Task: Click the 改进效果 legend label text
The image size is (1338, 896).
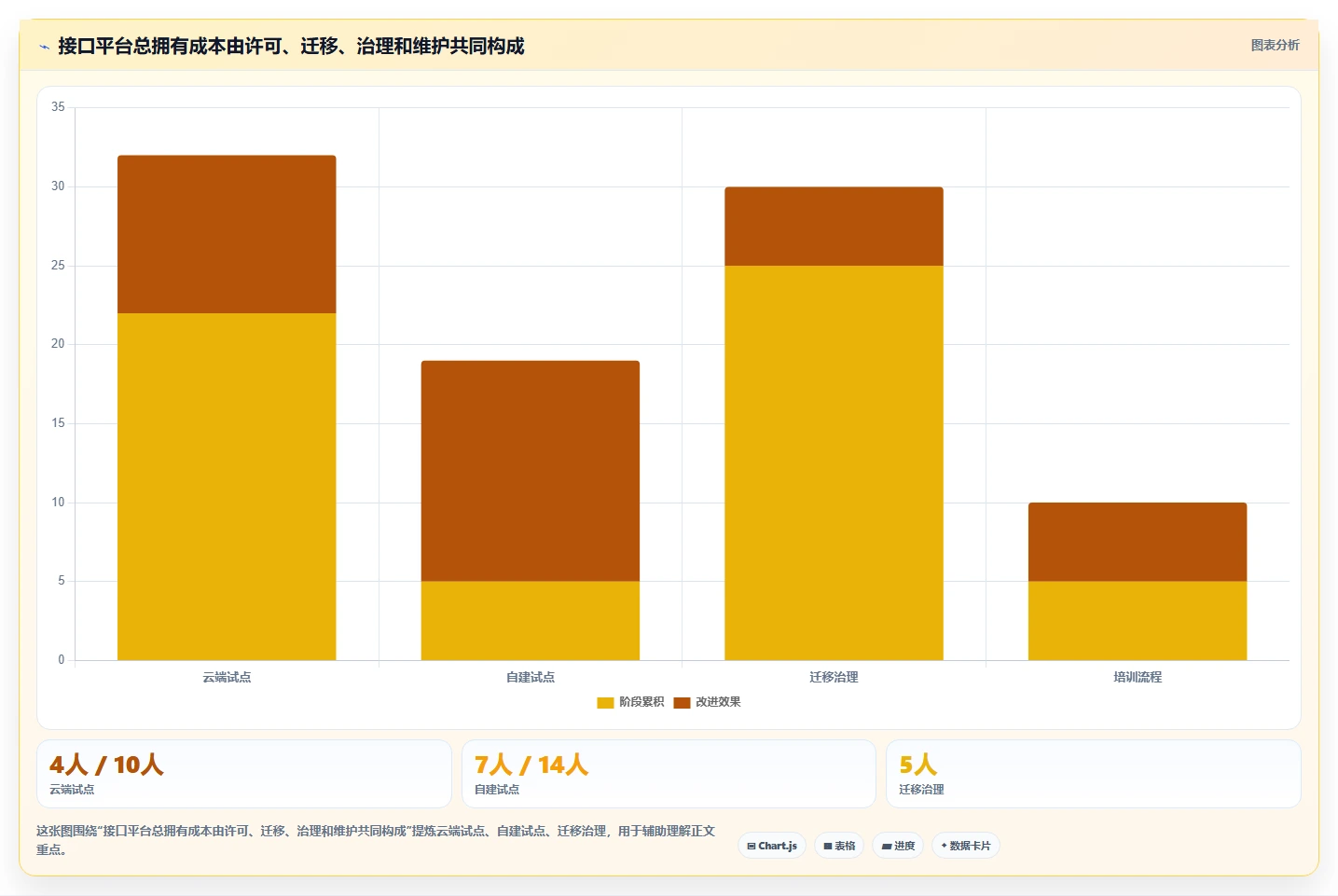Action: point(718,702)
